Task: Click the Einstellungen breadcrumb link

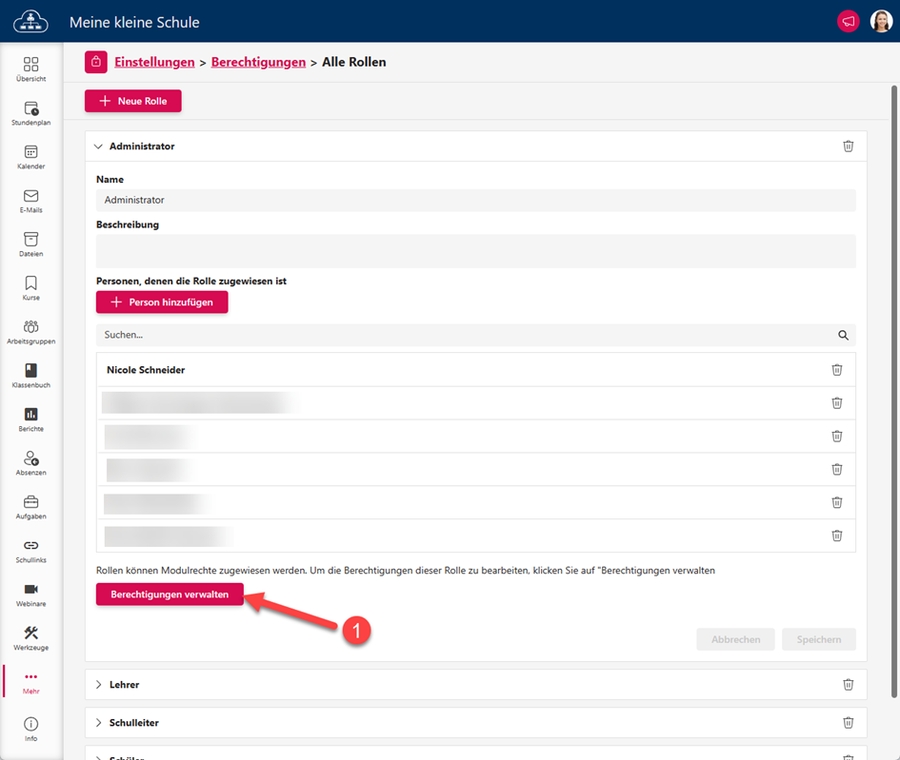Action: [x=154, y=62]
